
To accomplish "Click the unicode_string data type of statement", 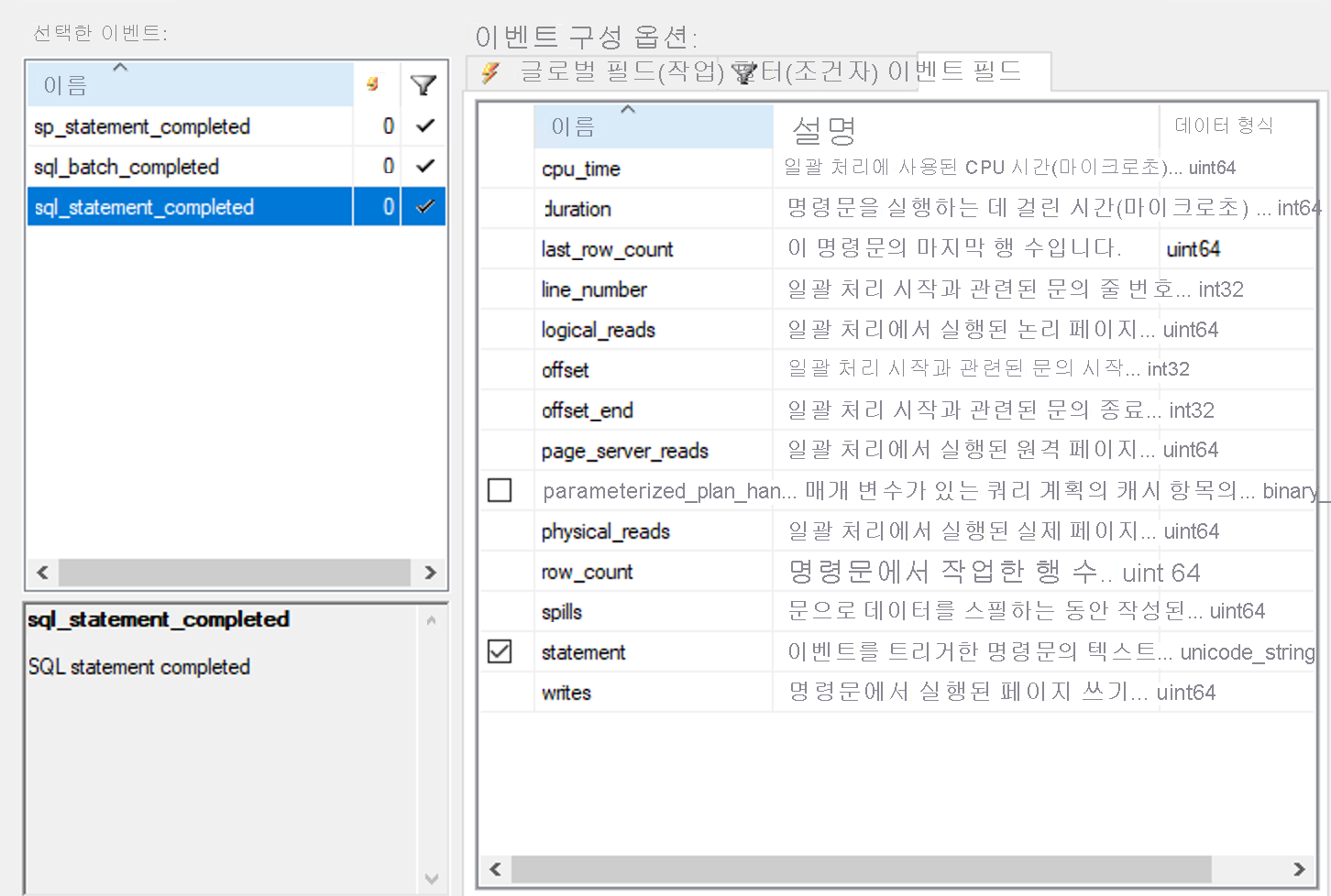I will point(1248,652).
